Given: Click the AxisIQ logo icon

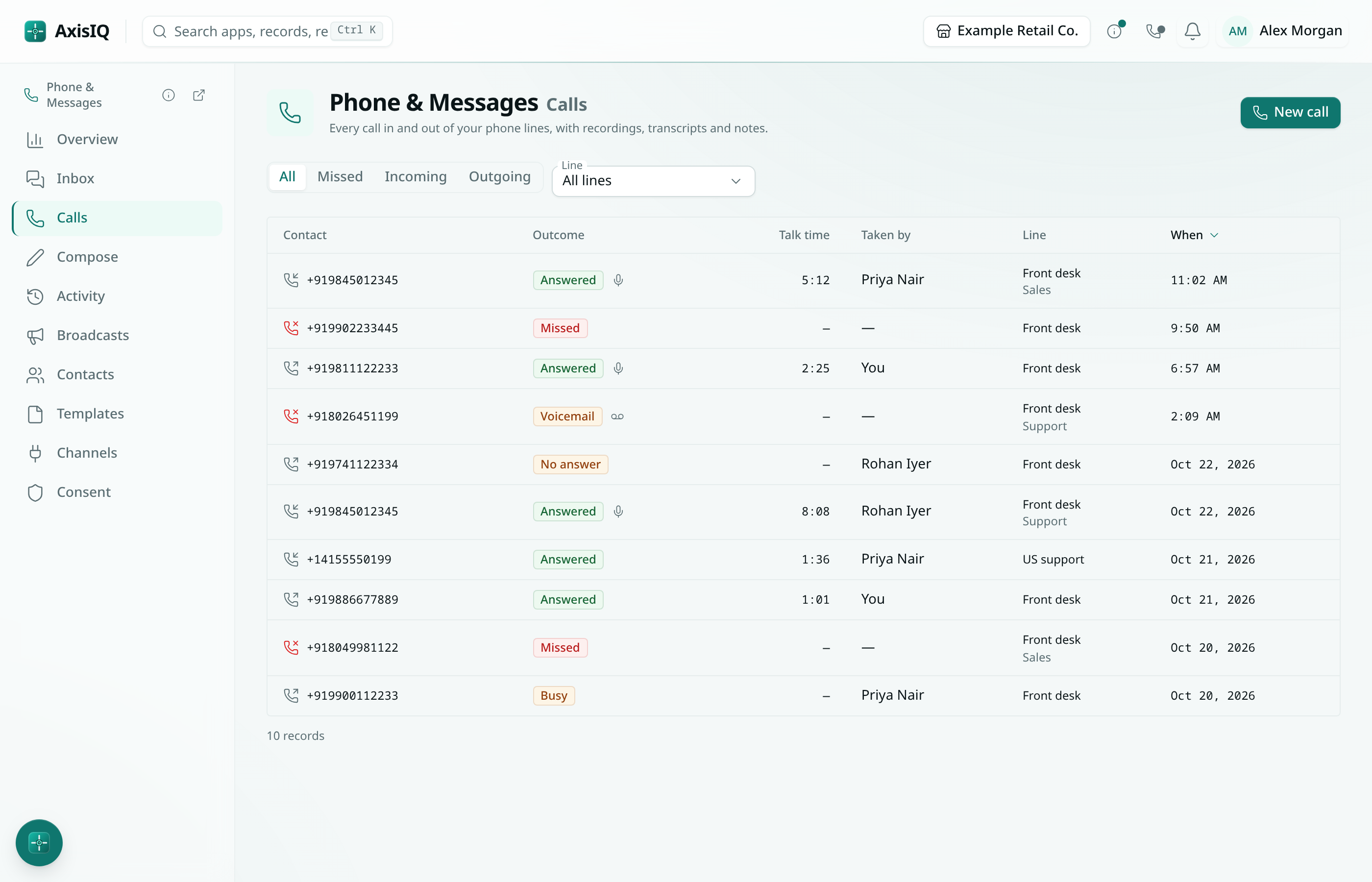Looking at the screenshot, I should click(x=35, y=31).
